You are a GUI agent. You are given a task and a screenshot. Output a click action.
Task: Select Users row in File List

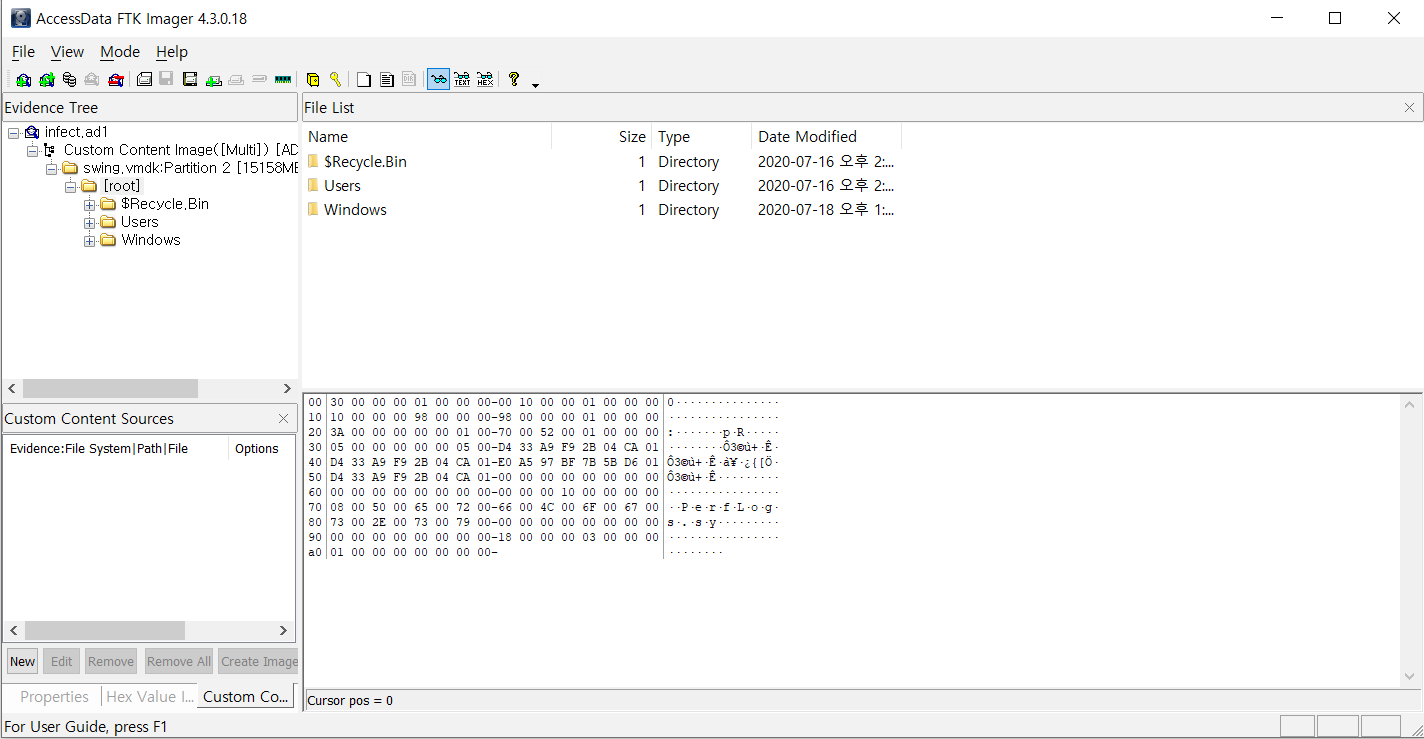pos(600,185)
